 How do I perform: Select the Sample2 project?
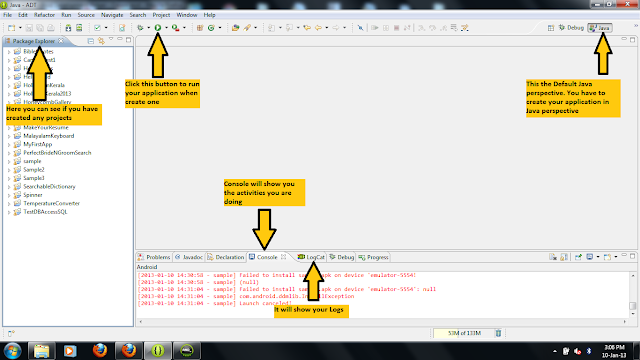click(34, 170)
